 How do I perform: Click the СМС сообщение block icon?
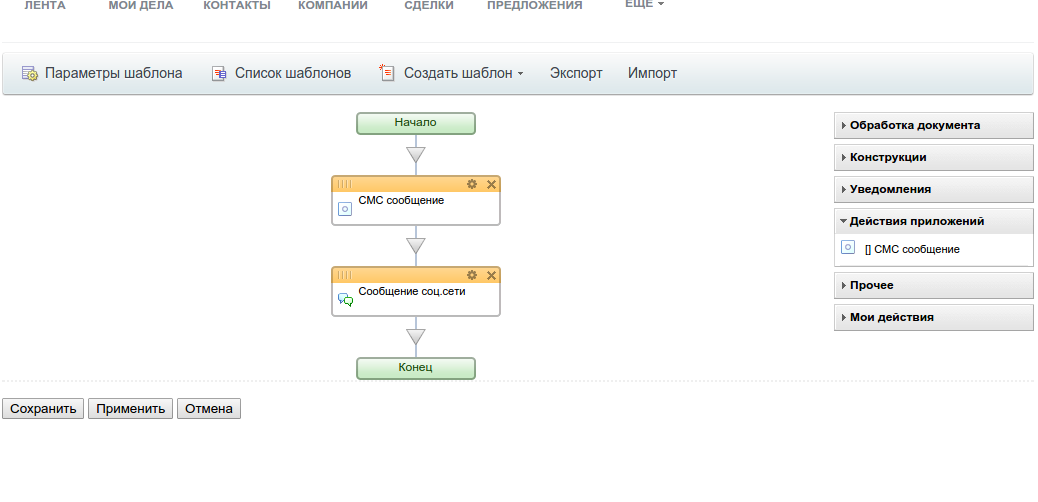point(345,209)
